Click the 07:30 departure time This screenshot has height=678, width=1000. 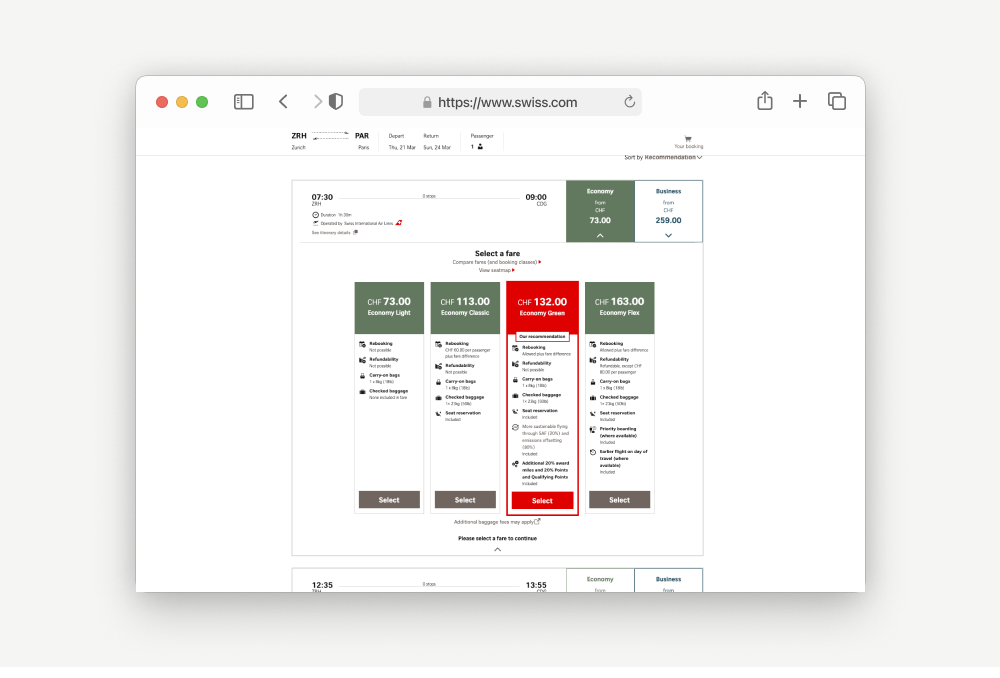click(x=322, y=197)
